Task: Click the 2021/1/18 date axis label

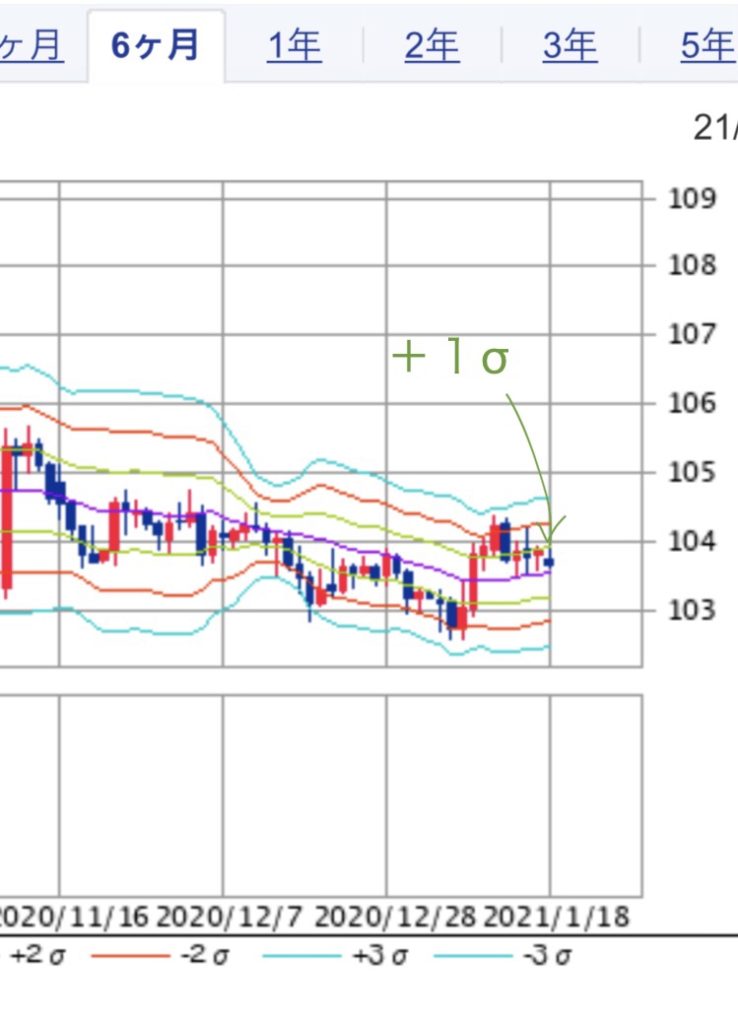Action: [x=556, y=917]
